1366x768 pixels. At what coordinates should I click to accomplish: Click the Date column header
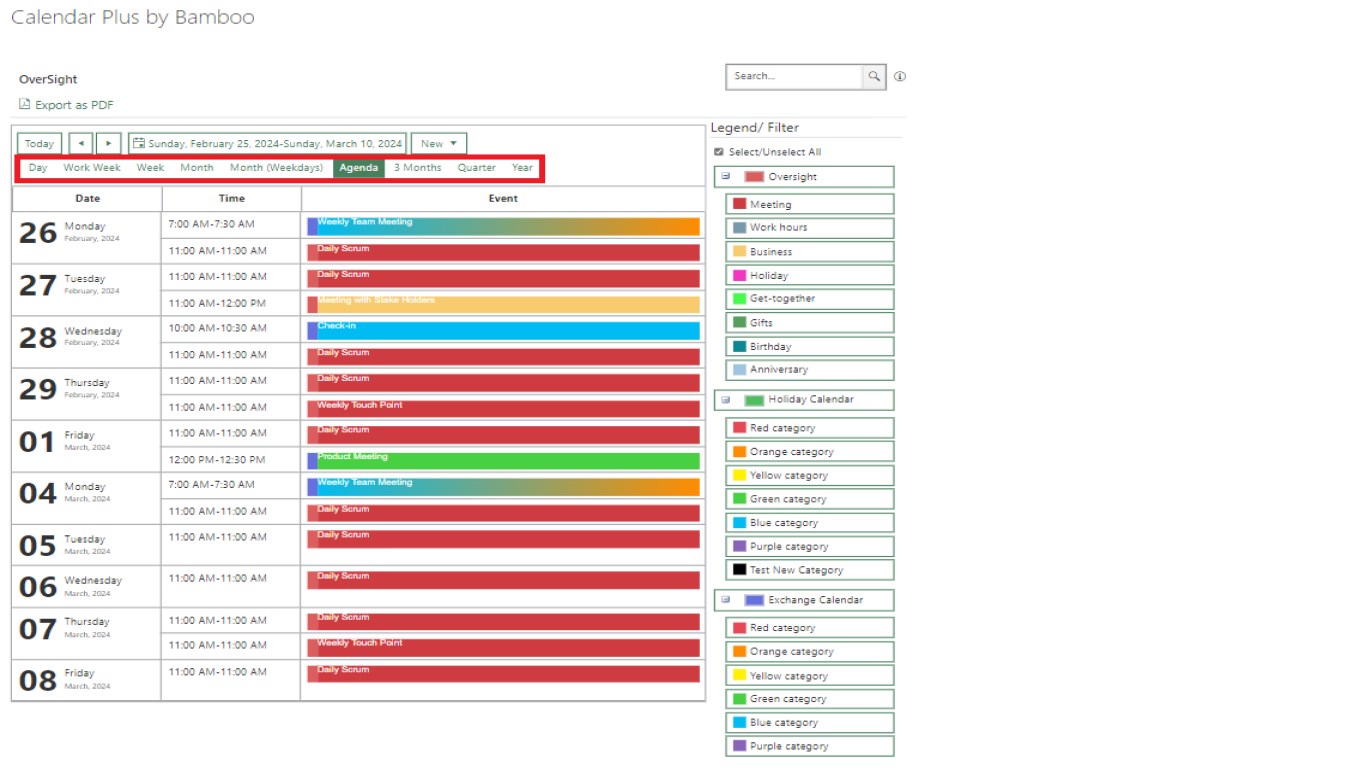click(x=87, y=198)
